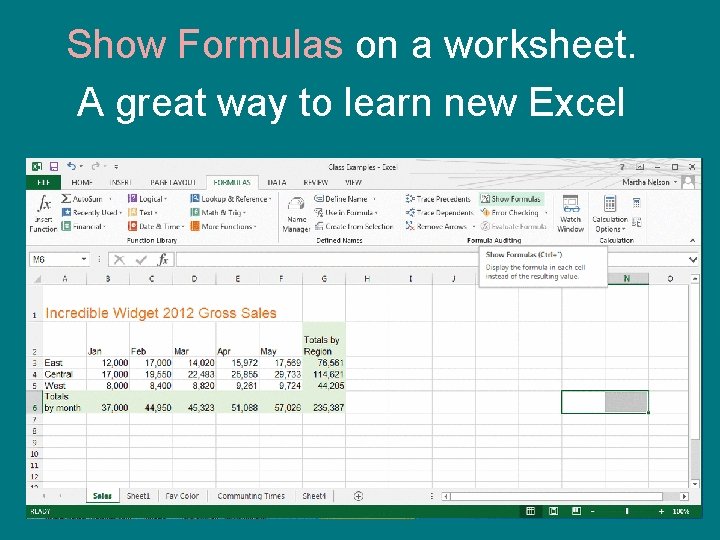This screenshot has height=540, width=720.
Task: Select cell with 235,387 total
Action: click(324, 402)
